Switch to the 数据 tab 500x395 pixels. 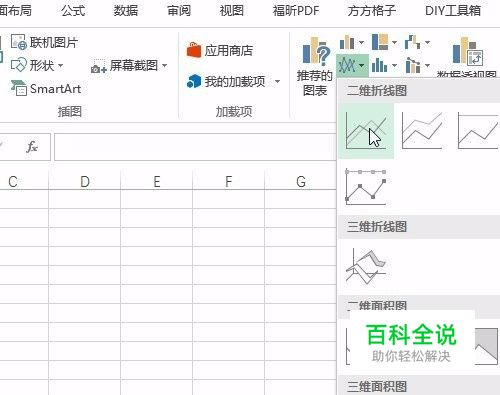coord(126,11)
